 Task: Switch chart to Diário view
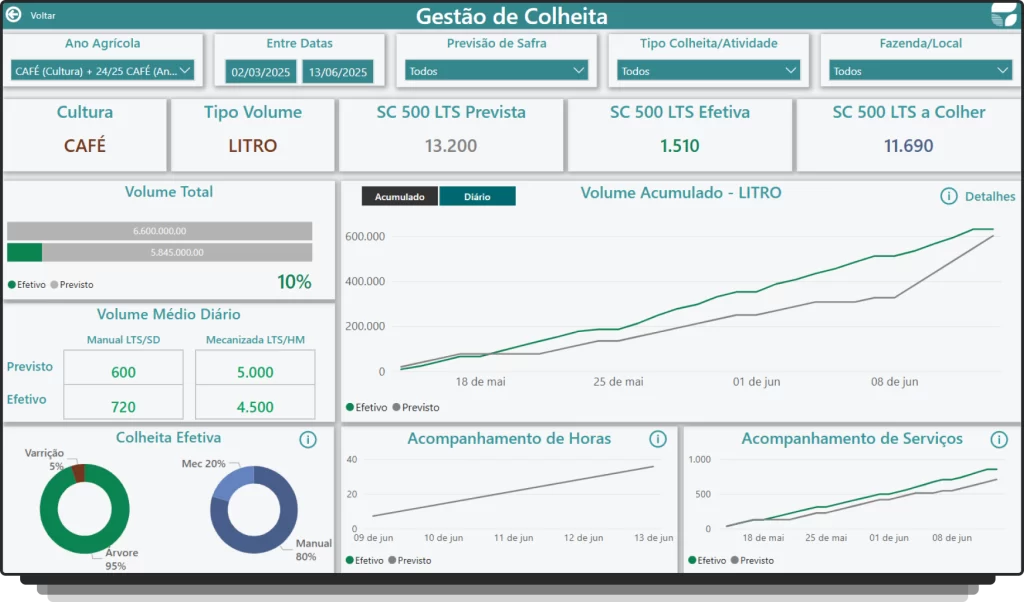(477, 197)
